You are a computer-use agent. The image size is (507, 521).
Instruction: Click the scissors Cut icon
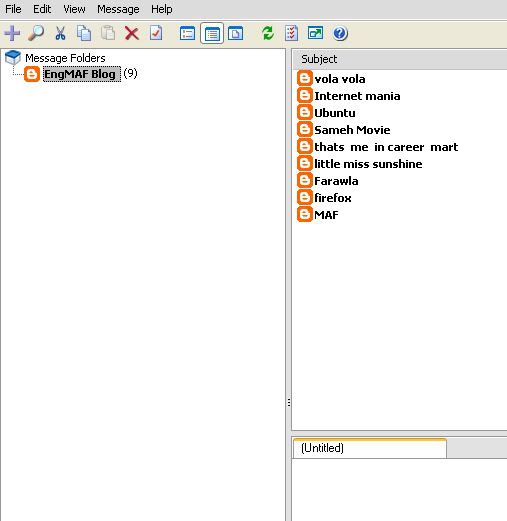click(60, 33)
